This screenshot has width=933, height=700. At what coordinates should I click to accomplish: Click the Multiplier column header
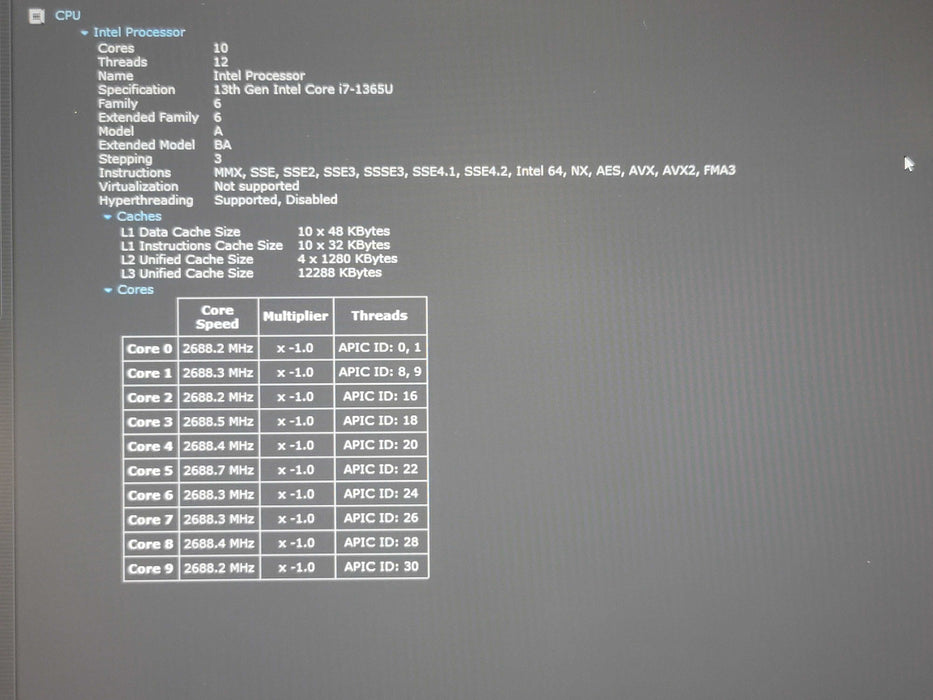296,316
